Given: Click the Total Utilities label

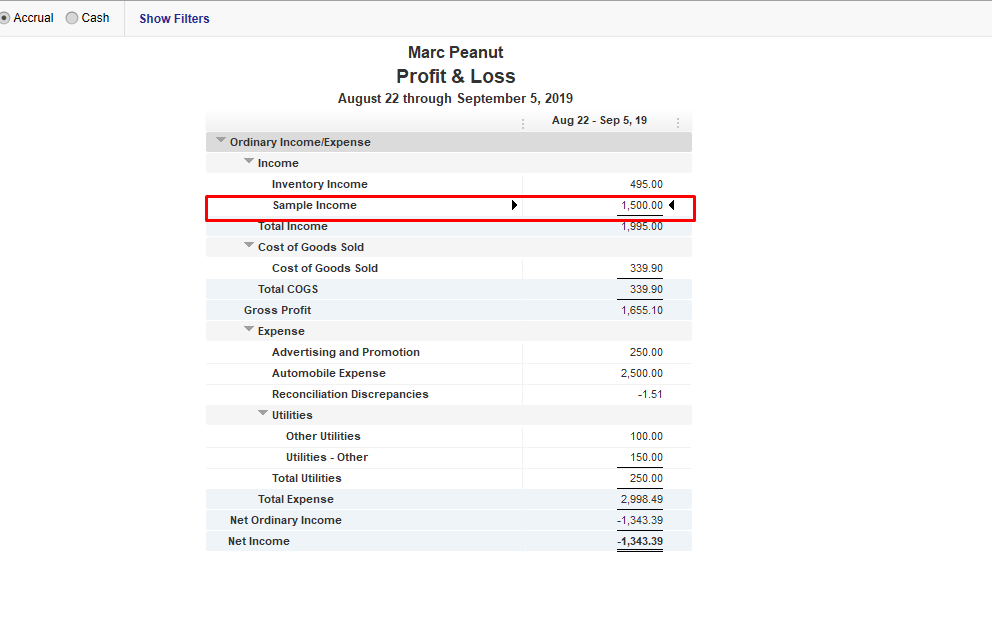Looking at the screenshot, I should point(306,478).
